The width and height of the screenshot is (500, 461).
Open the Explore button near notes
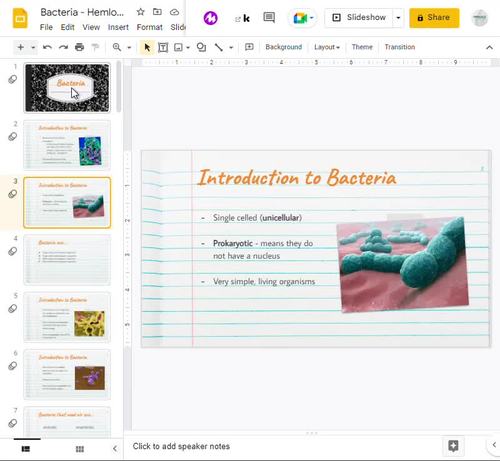pyautogui.click(x=453, y=446)
